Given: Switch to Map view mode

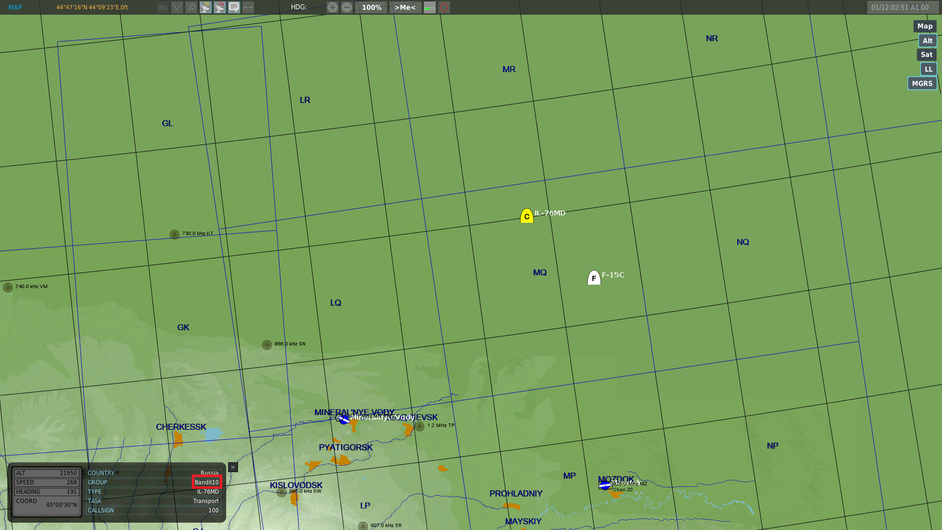Looking at the screenshot, I should pos(925,27).
